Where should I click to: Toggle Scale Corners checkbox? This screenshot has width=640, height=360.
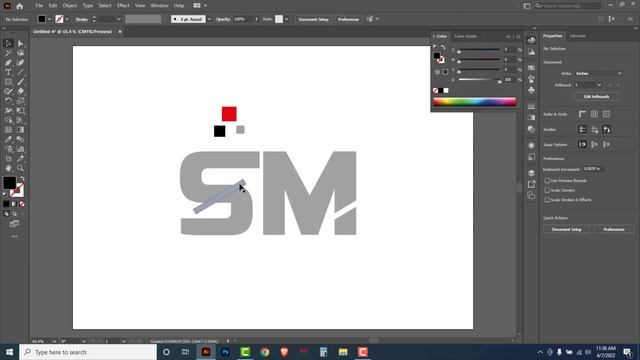(547, 190)
